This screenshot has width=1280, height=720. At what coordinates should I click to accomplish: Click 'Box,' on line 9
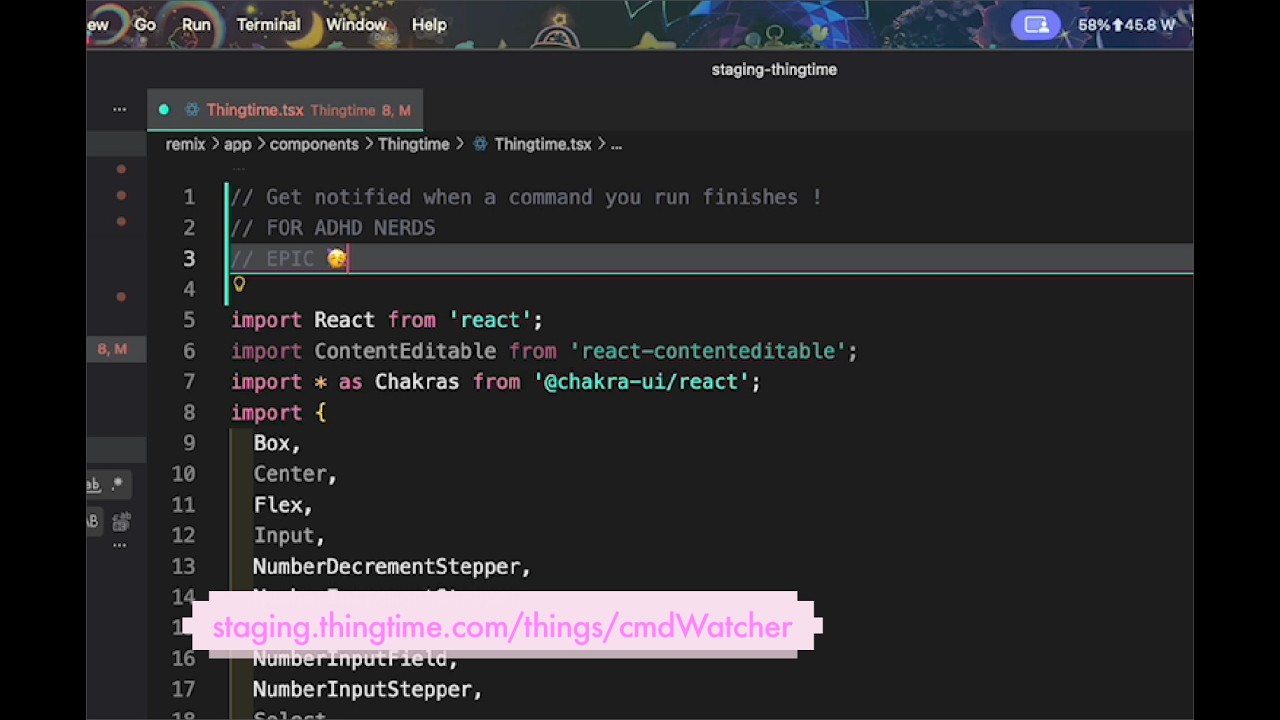tap(277, 443)
